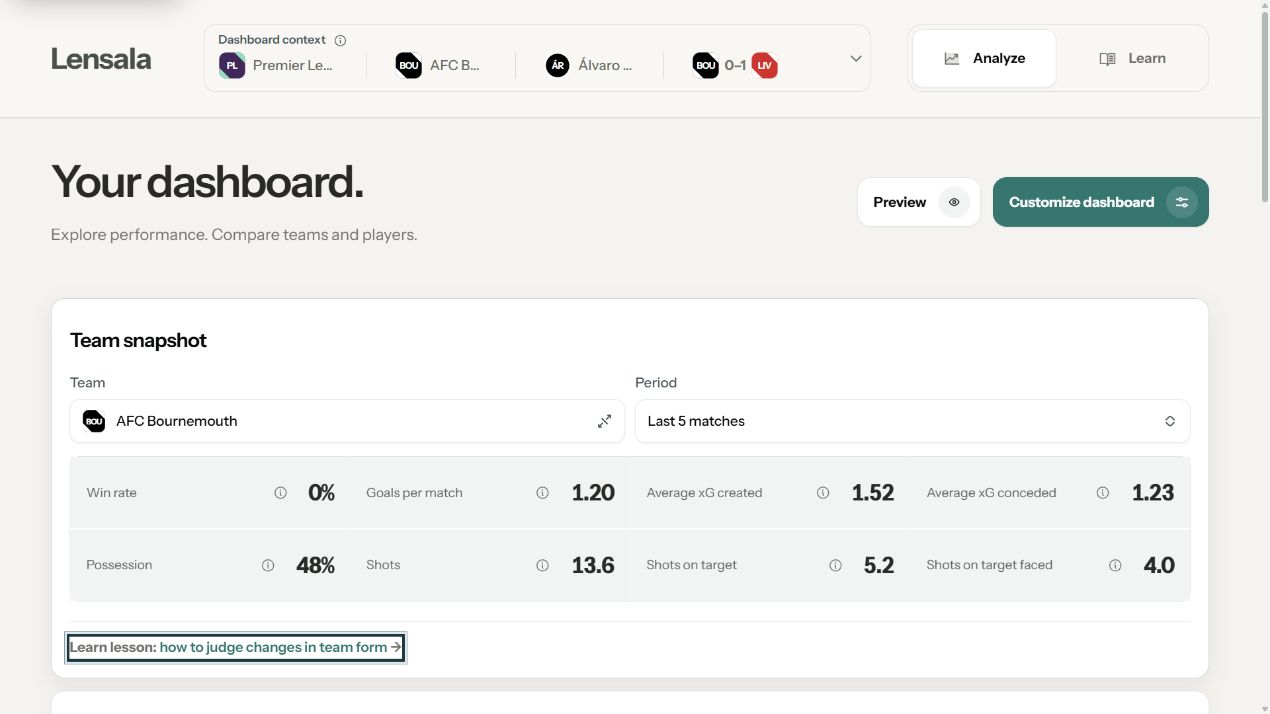Click the Goals per match info icon
Screen dimensions: 1270x714
542,493
